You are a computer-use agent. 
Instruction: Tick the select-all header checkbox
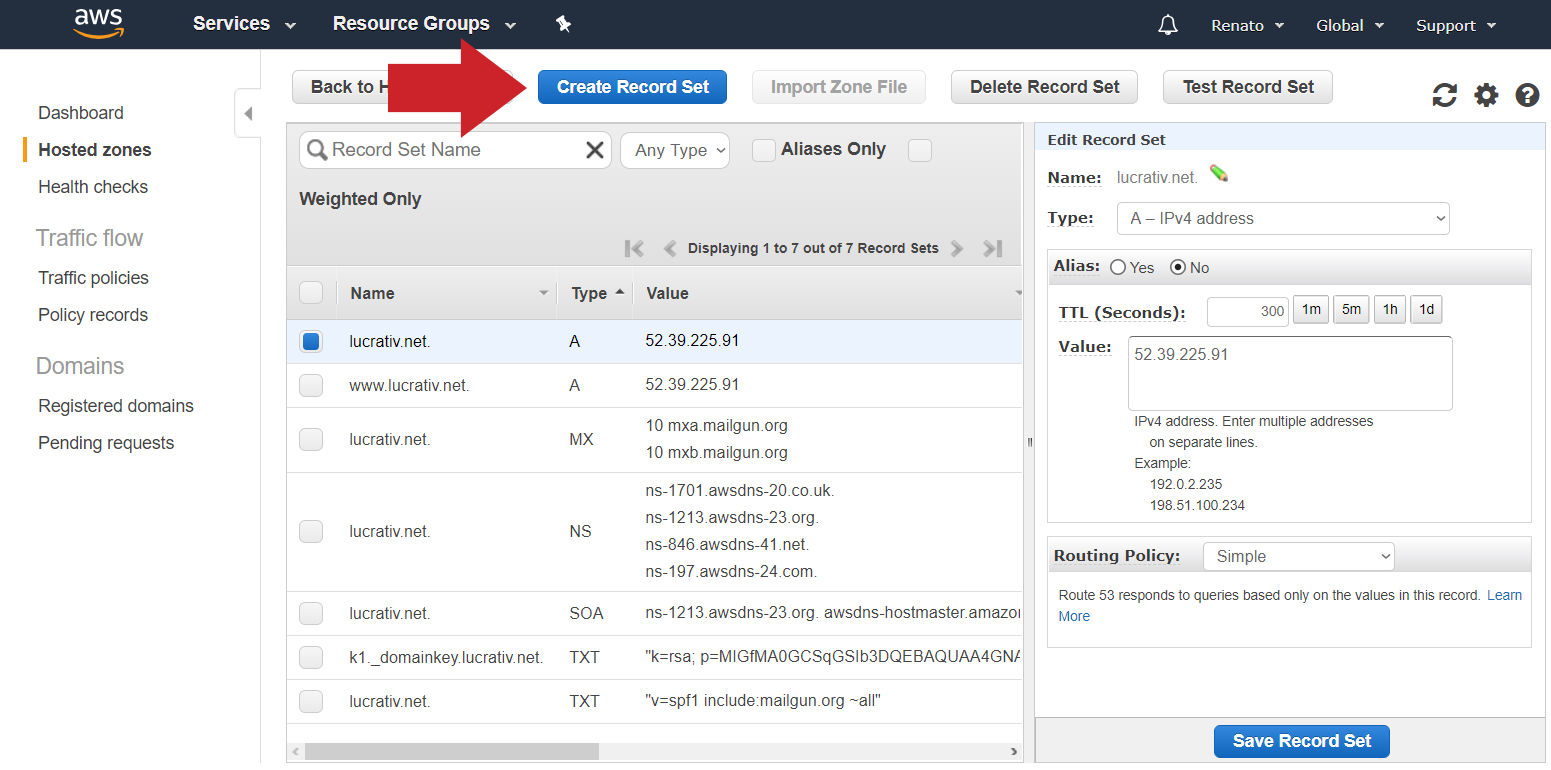coord(311,293)
